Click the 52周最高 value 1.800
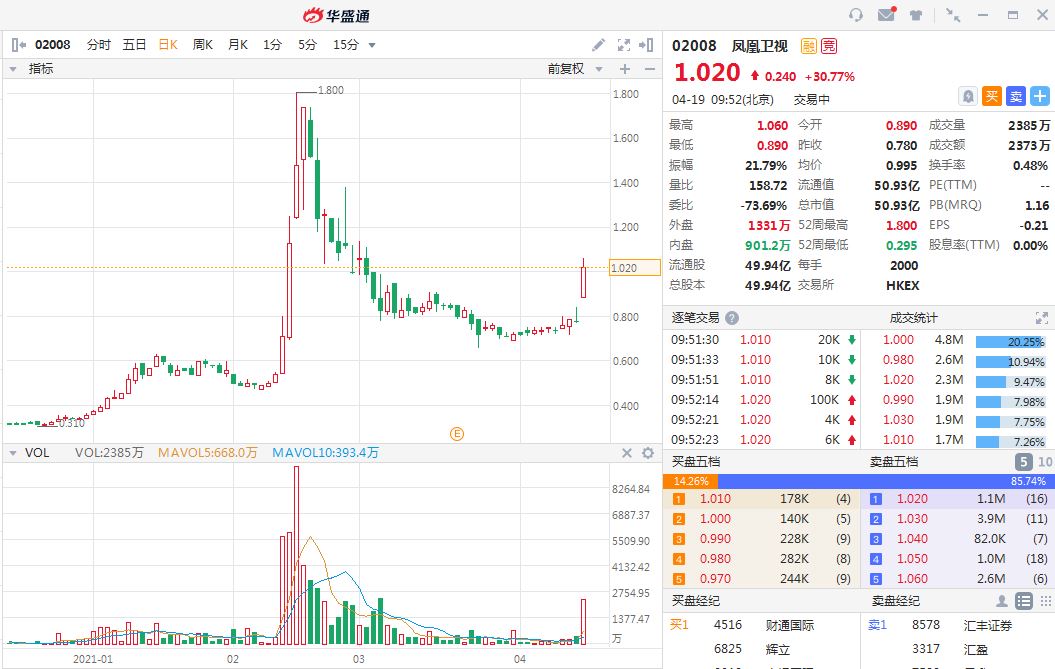The width and height of the screenshot is (1055, 669). (x=901, y=225)
